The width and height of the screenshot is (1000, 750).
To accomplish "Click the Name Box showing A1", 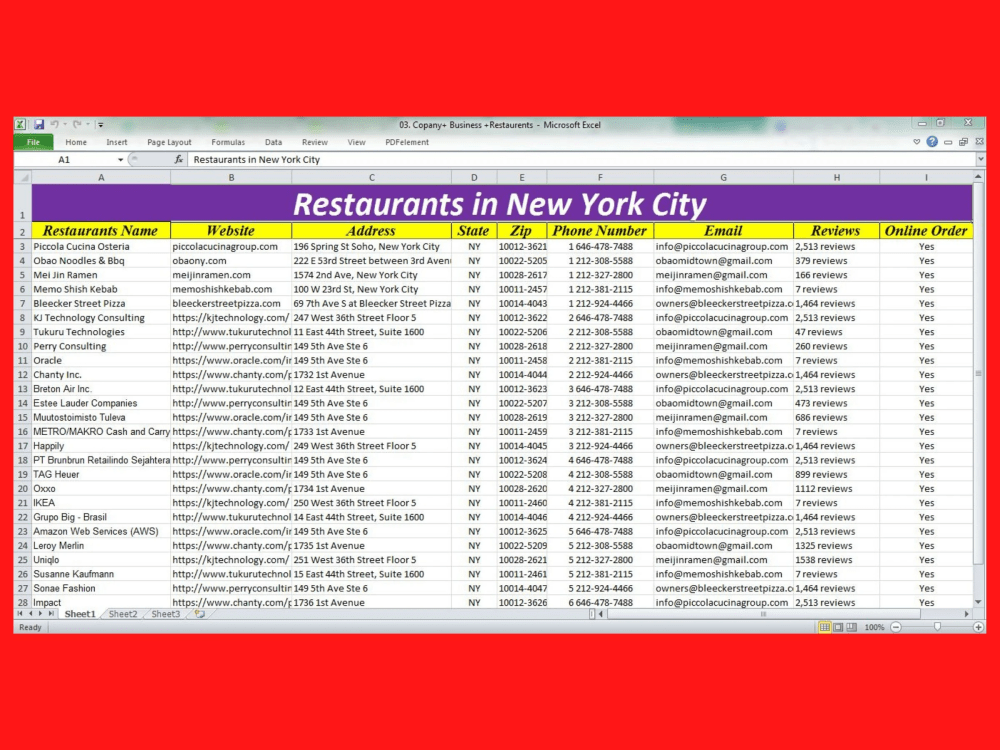I will pos(64,159).
